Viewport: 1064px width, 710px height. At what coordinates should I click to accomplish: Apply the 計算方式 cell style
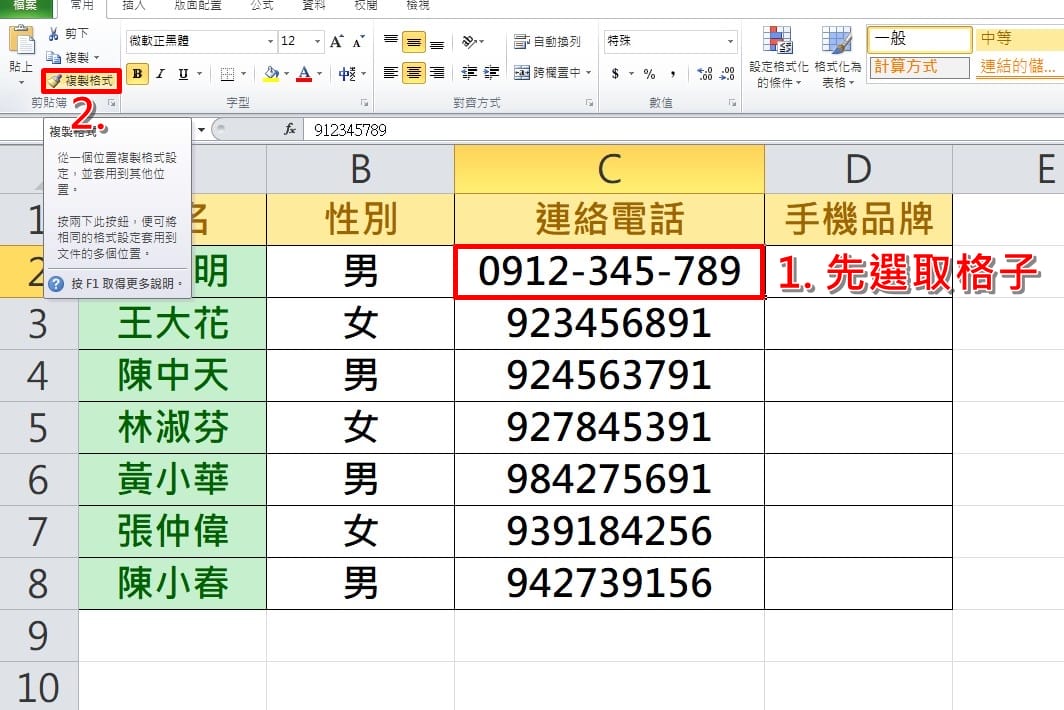click(x=919, y=67)
